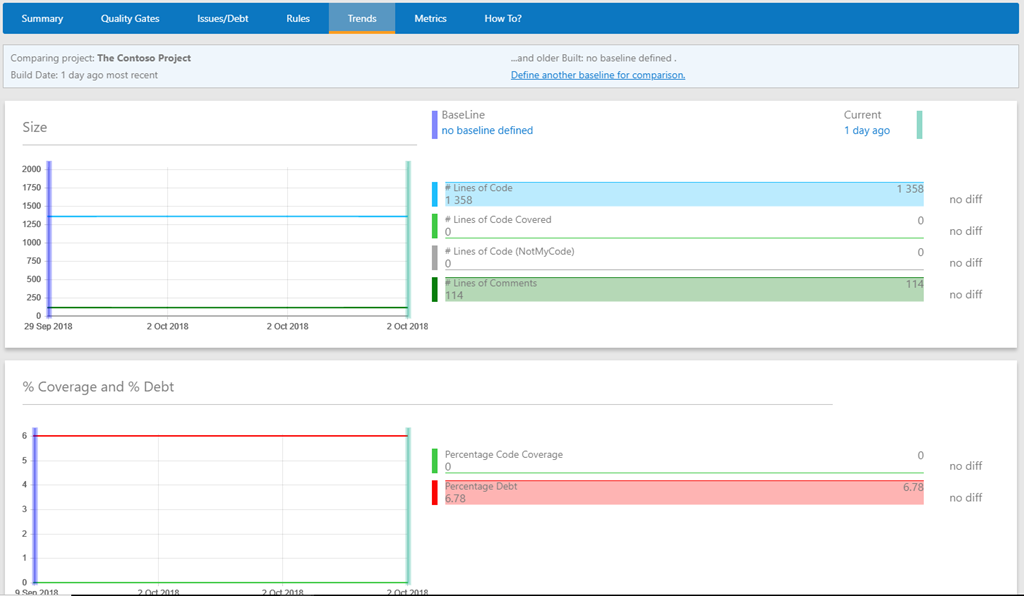
Task: Switch to the Quality Gates tab
Action: click(130, 18)
